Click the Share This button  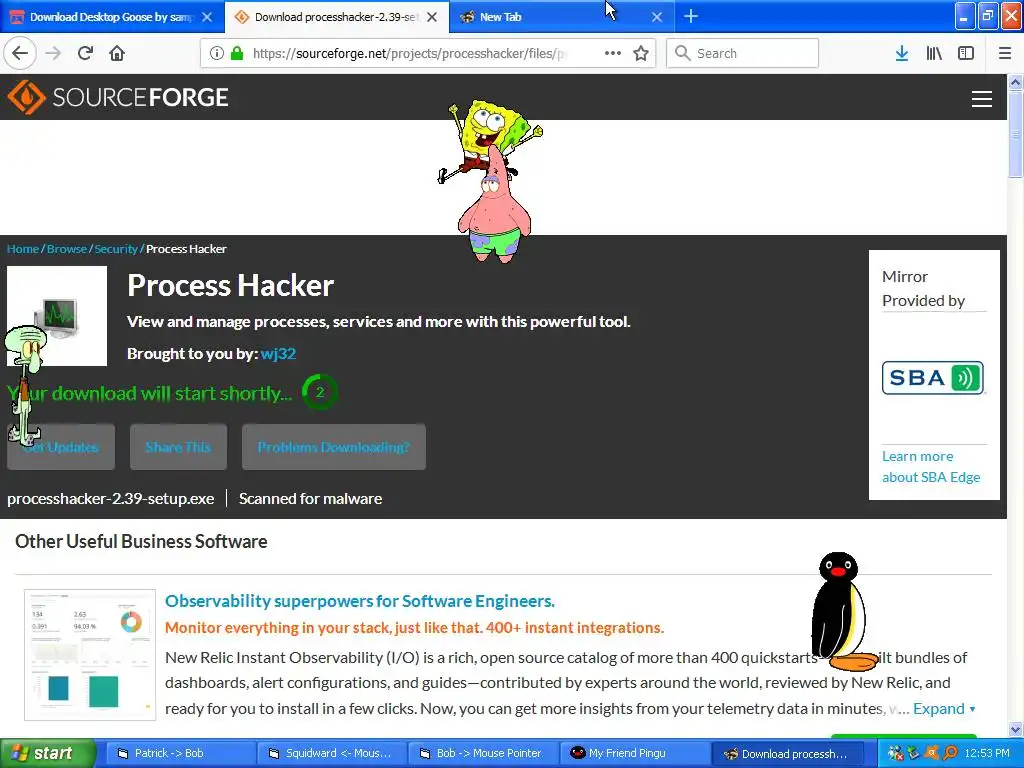click(x=178, y=447)
